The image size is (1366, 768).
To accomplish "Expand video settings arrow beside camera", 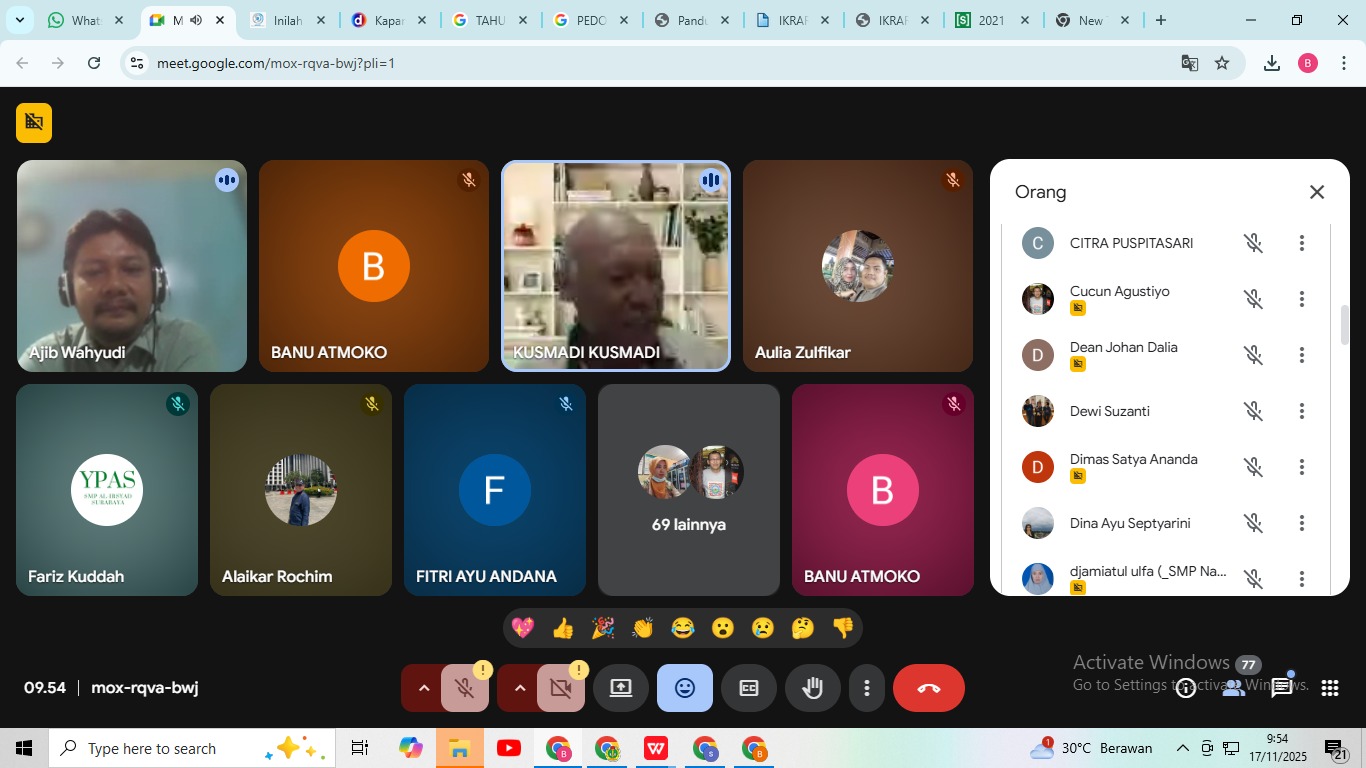I will (520, 688).
